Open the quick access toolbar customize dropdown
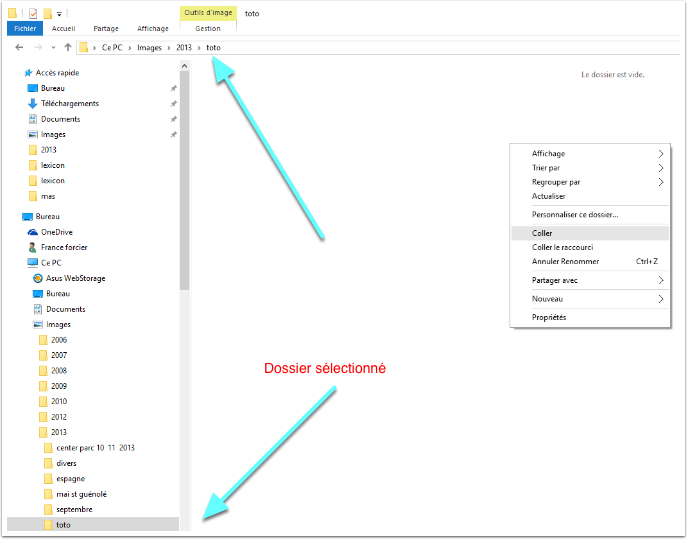 click(59, 14)
